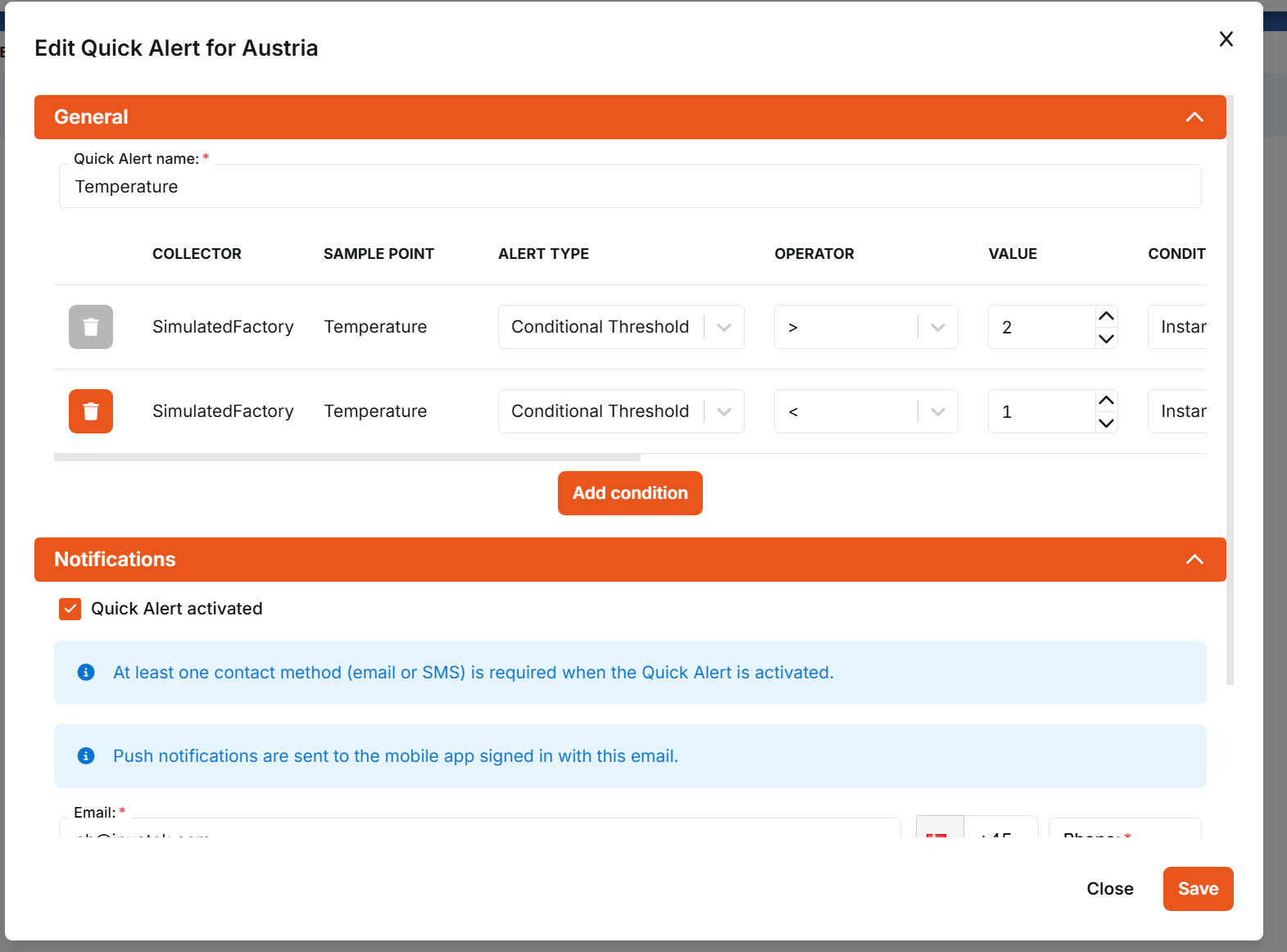Click the Close button at dialog bottom

[x=1110, y=889]
